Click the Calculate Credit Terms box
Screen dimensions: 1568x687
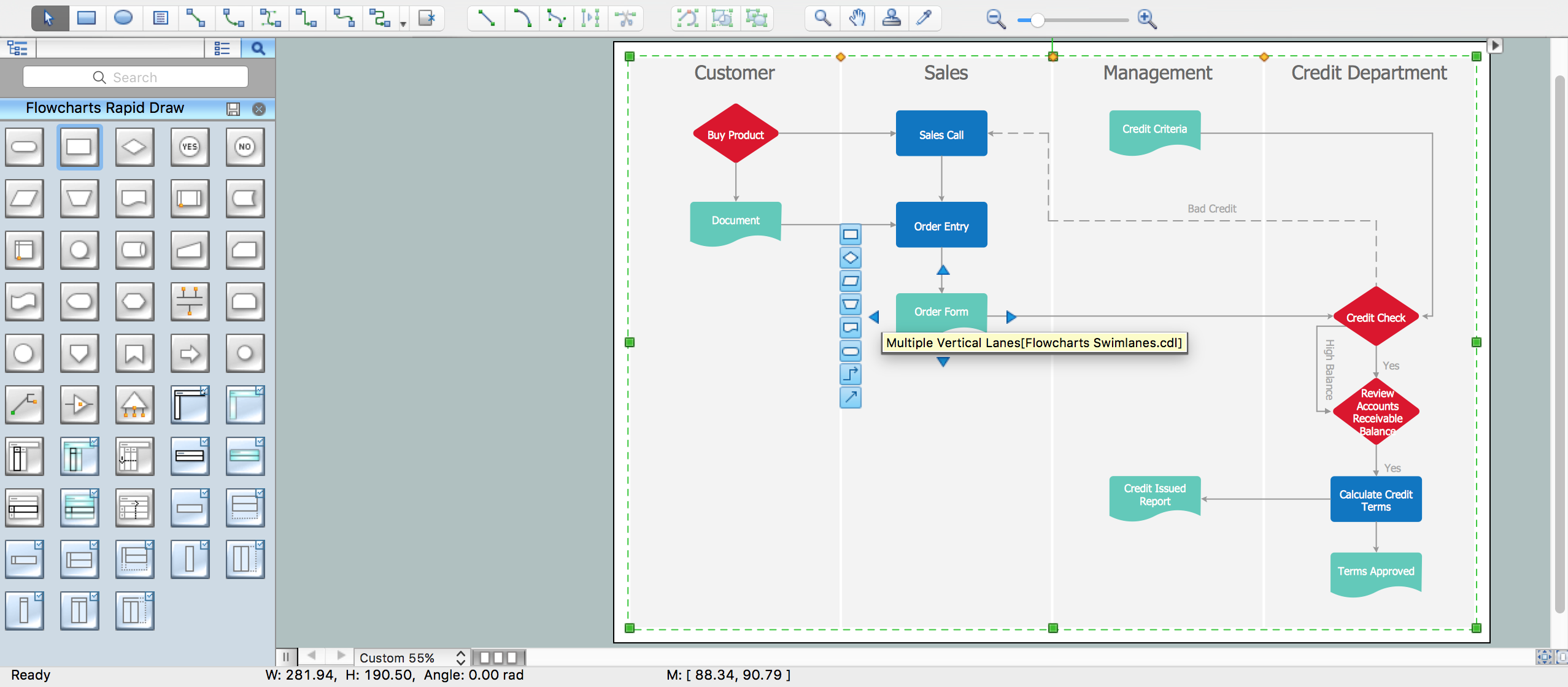[x=1375, y=499]
